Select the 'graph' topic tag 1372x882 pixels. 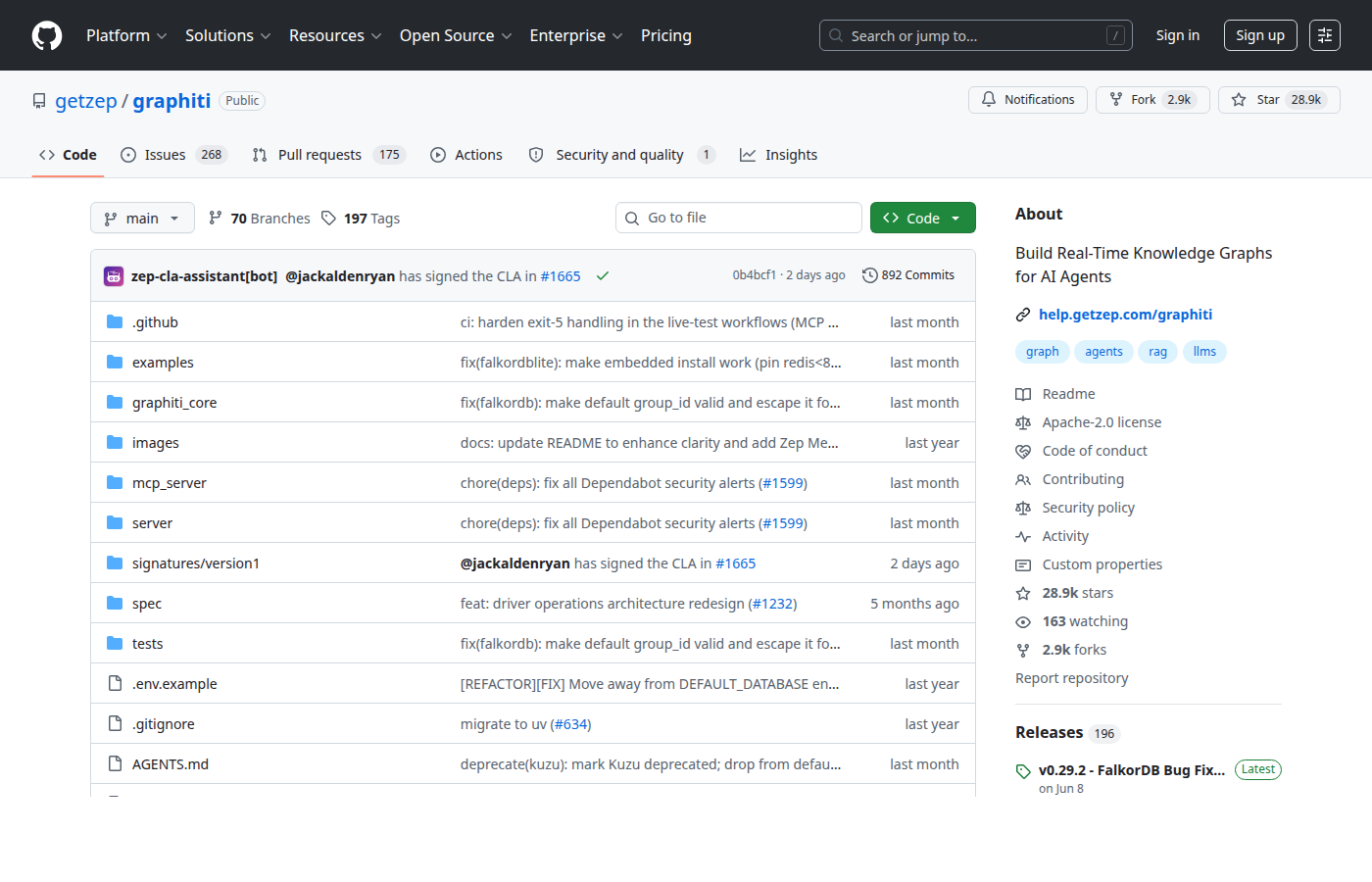(1043, 352)
